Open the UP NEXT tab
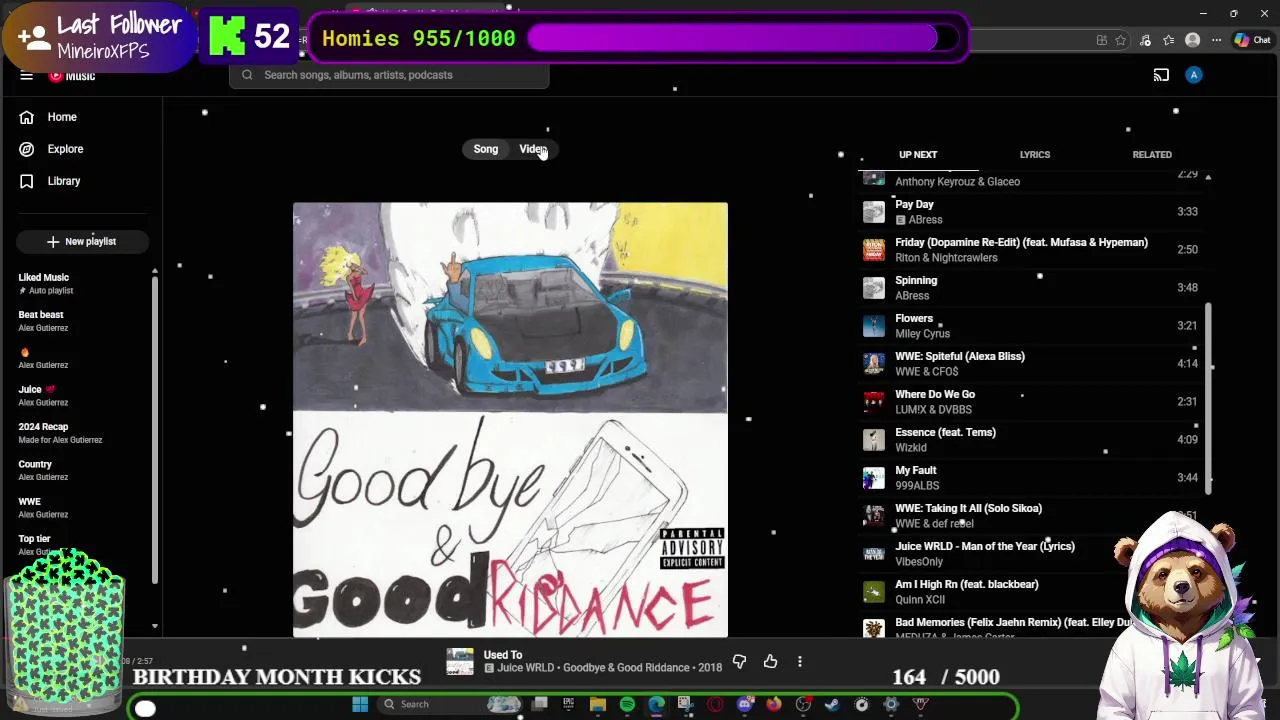Screen dimensions: 1280x720 918,155
